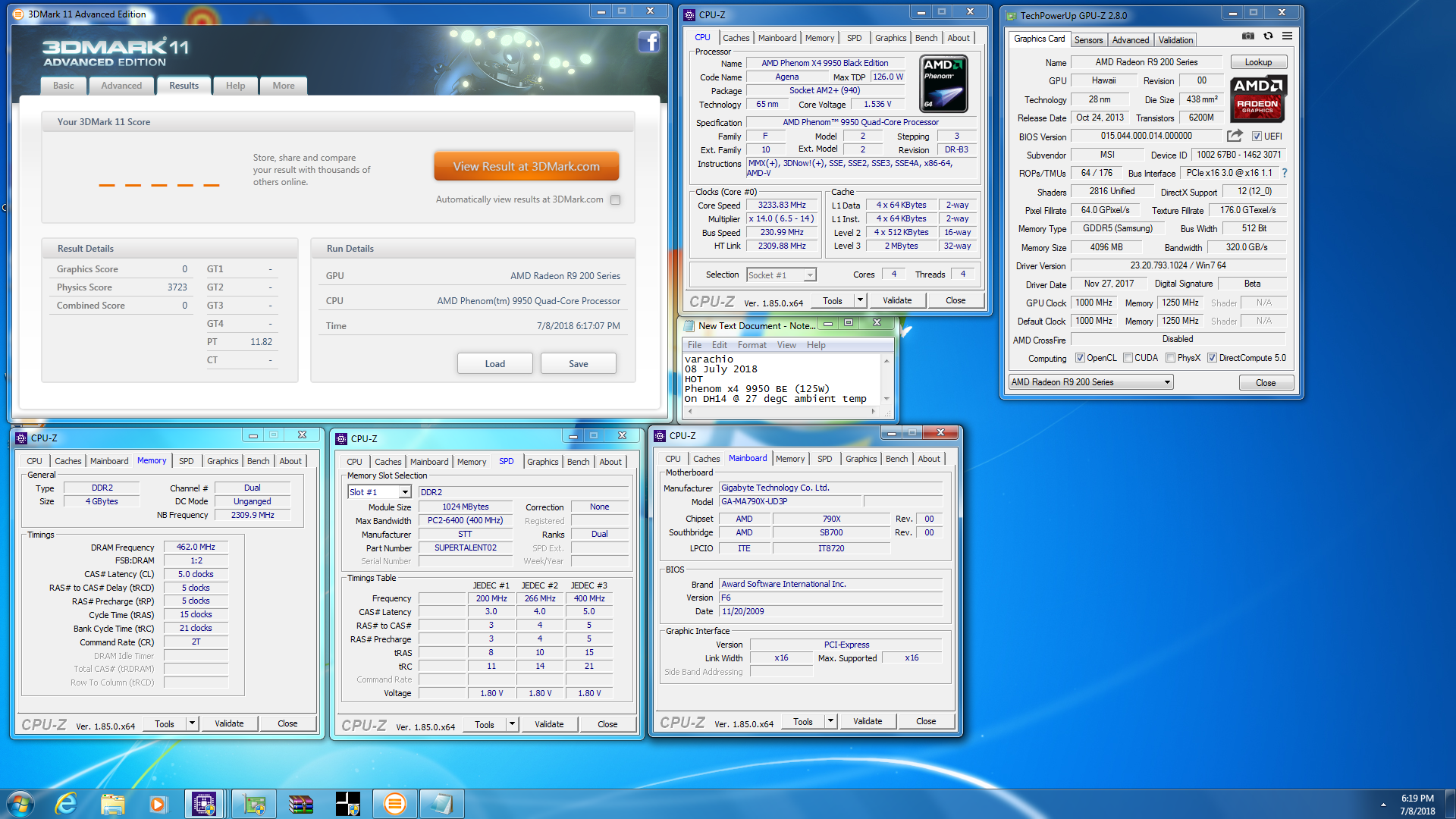This screenshot has height=819, width=1456.
Task: Click the 3DMark 11 title bar icon
Action: pos(18,14)
